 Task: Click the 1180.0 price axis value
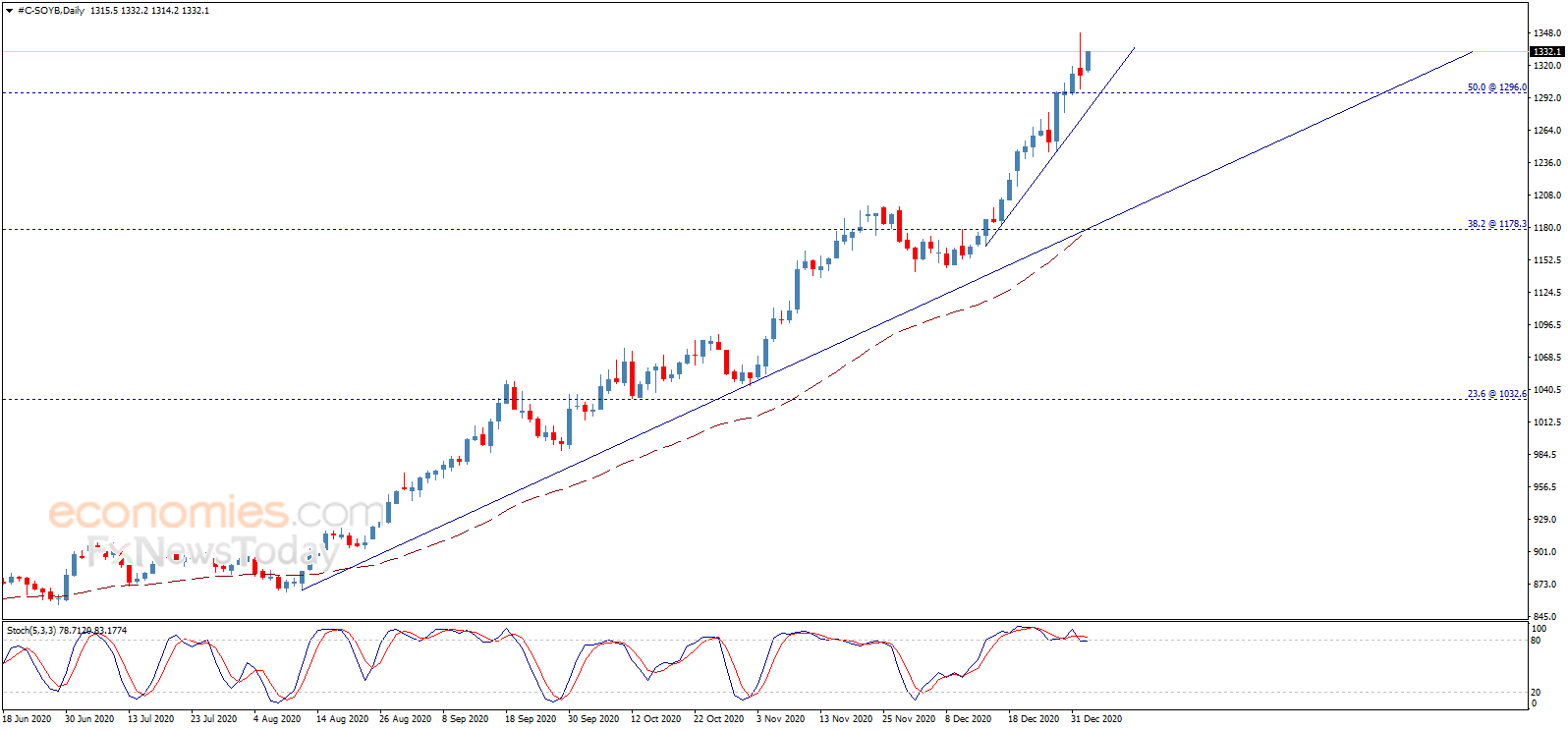click(x=1546, y=228)
